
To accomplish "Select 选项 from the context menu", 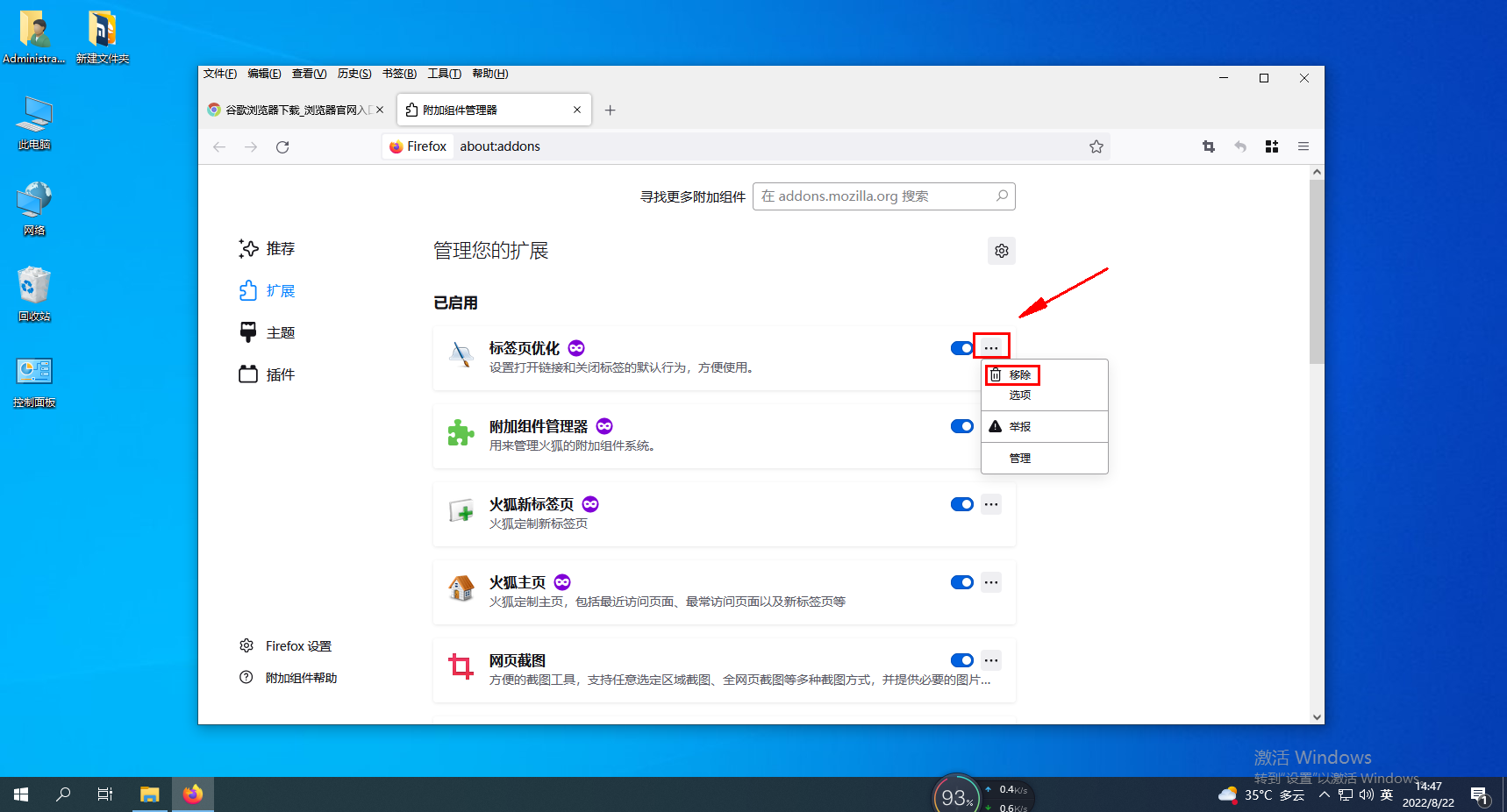I will click(x=1044, y=395).
